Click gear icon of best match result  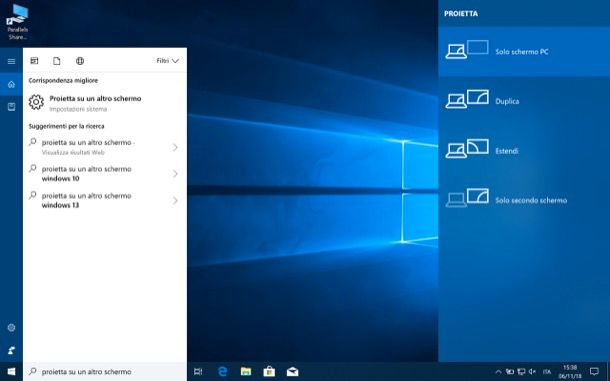pyautogui.click(x=36, y=102)
